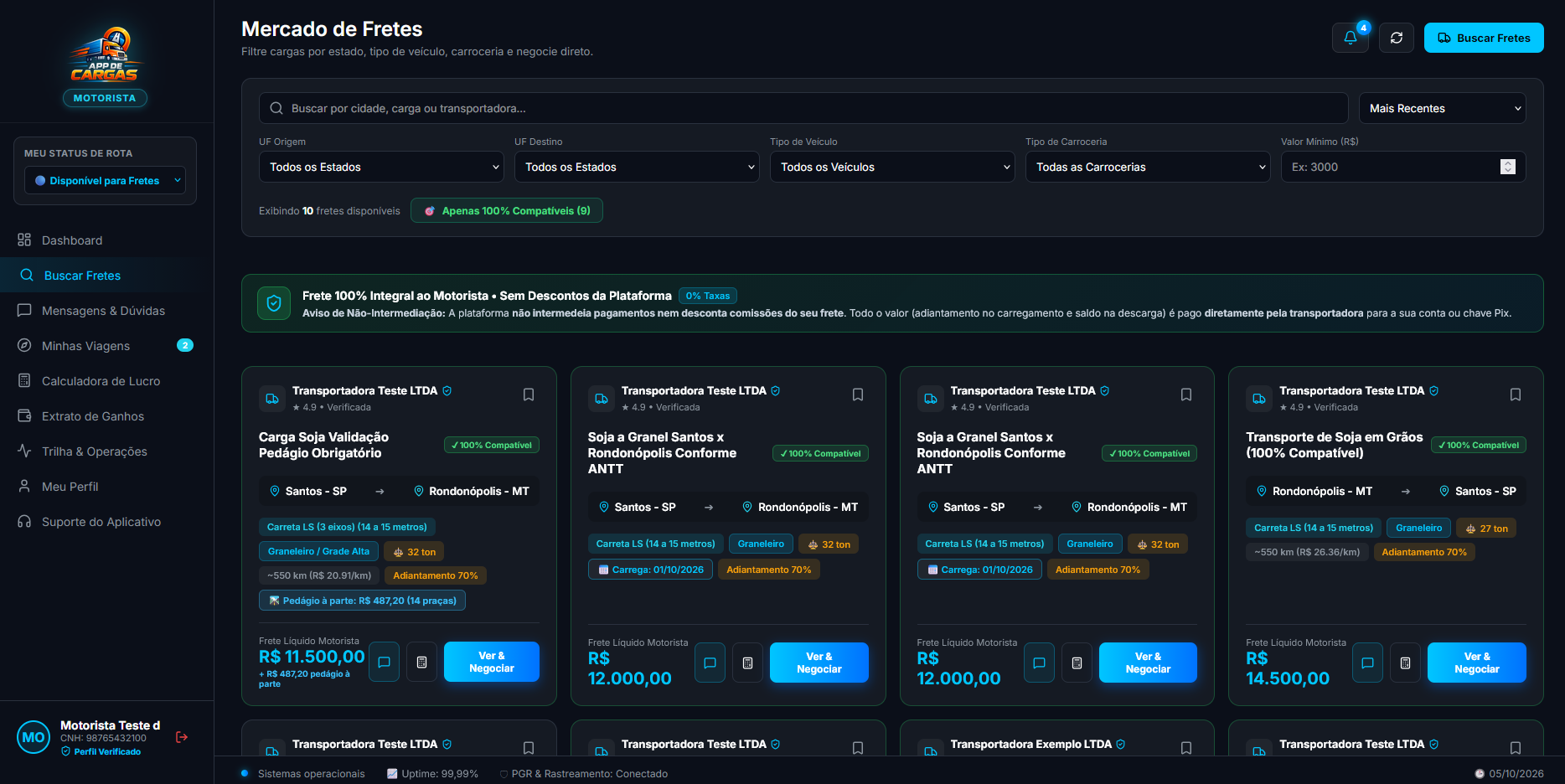Click the Pedágio à parte R$ 487,20 tag
Viewport: 1565px width, 784px height.
click(362, 601)
